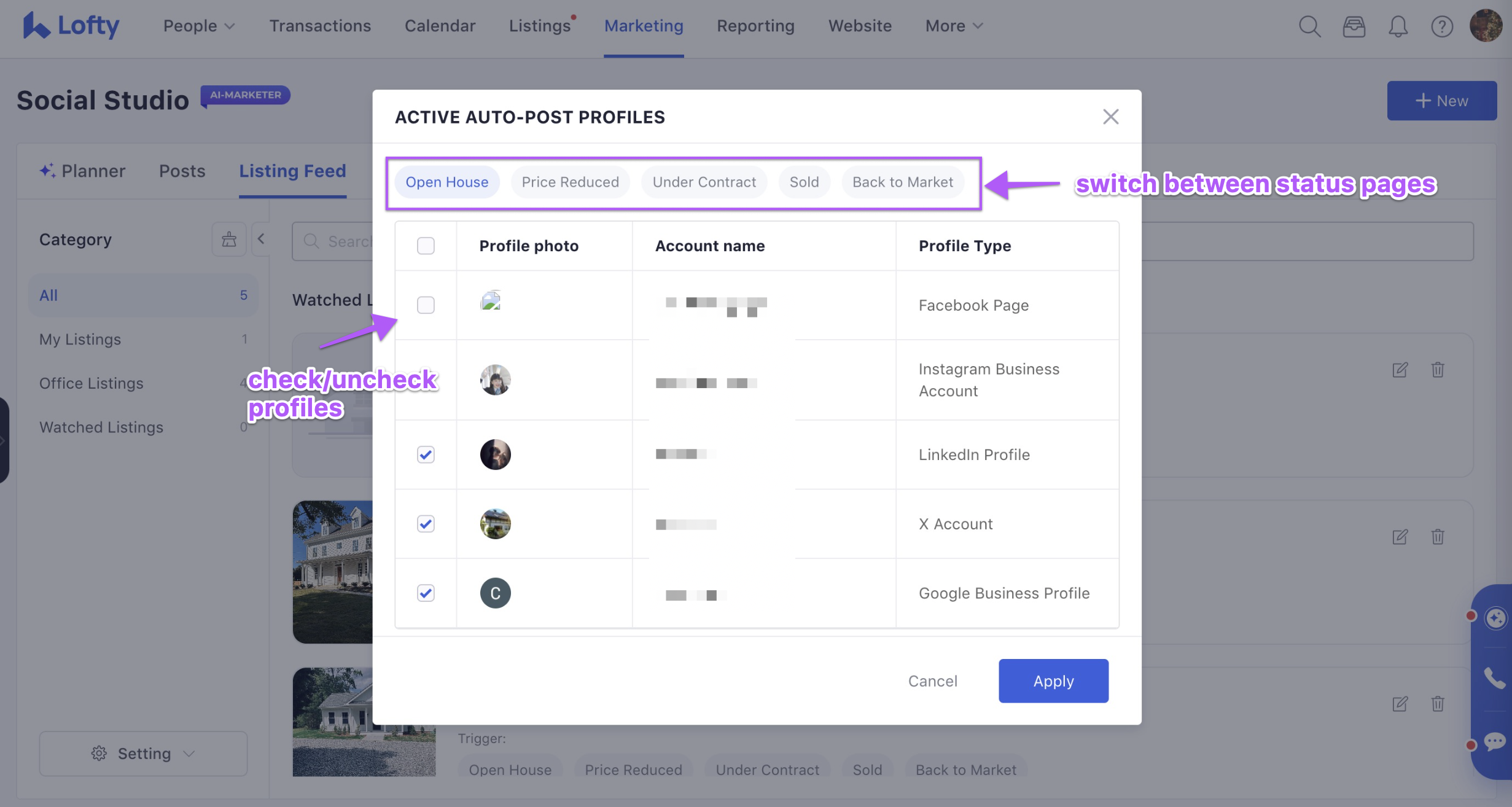Click the search magnifier icon in top bar

[1309, 26]
